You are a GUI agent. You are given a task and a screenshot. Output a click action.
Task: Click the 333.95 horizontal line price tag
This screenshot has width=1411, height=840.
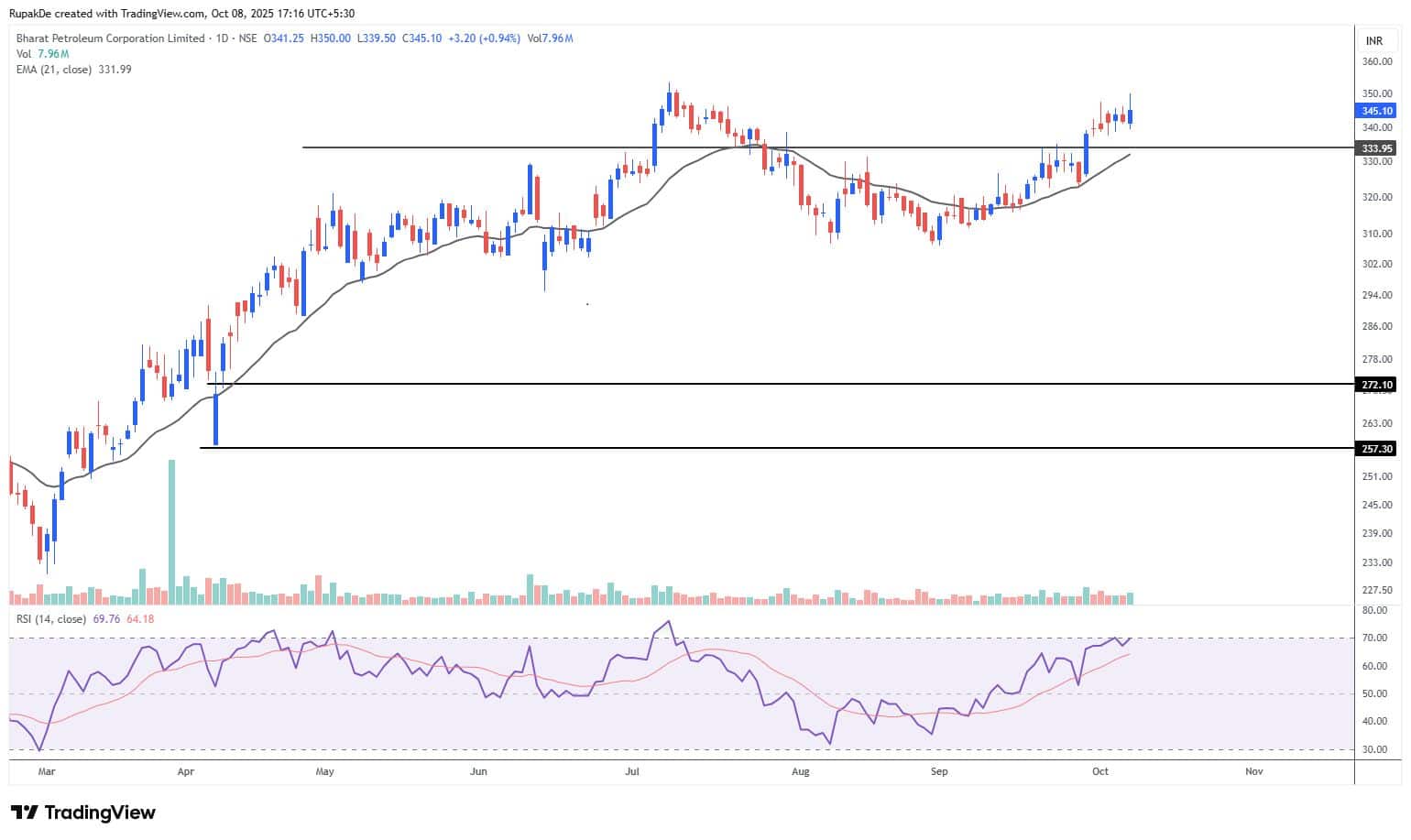click(x=1376, y=148)
